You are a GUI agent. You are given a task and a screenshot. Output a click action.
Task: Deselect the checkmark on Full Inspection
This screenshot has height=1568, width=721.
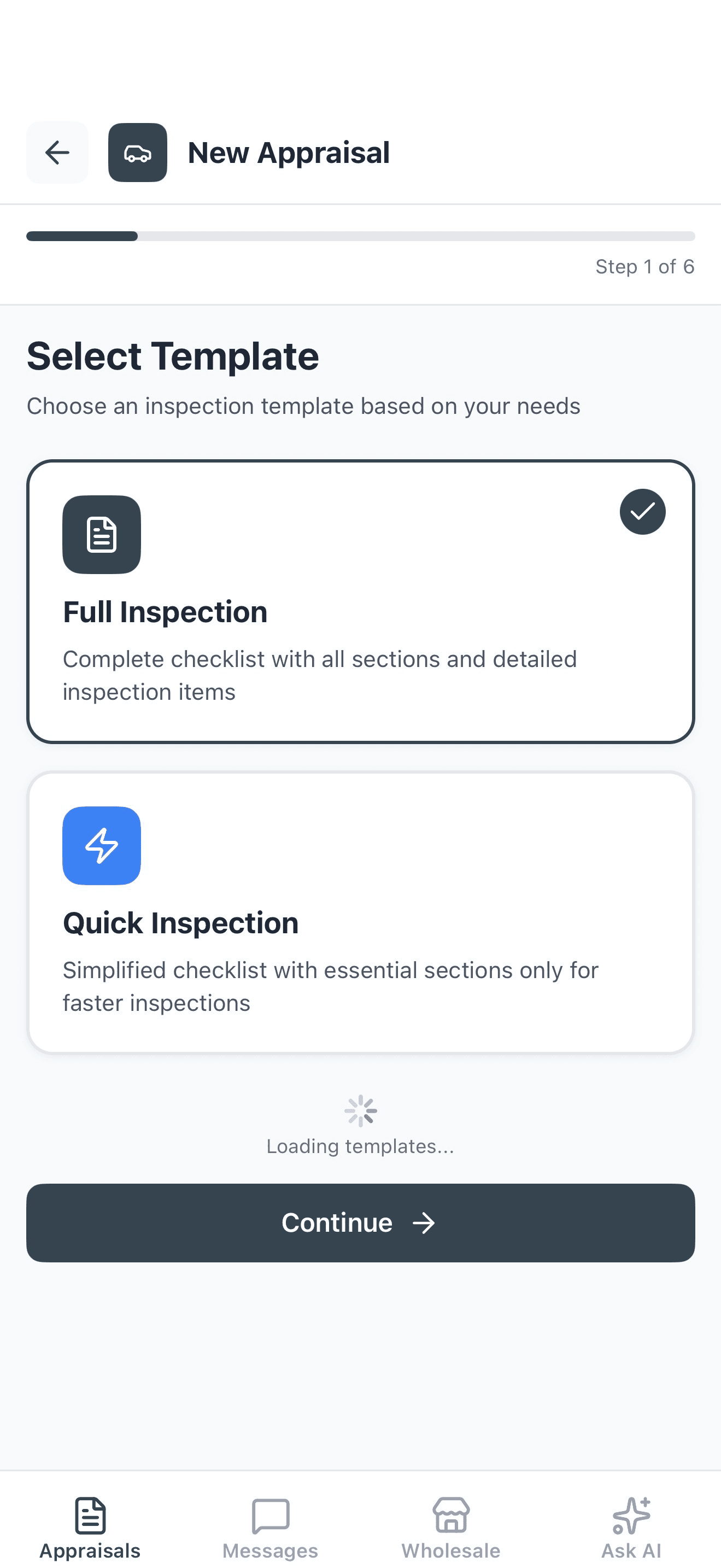tap(642, 511)
